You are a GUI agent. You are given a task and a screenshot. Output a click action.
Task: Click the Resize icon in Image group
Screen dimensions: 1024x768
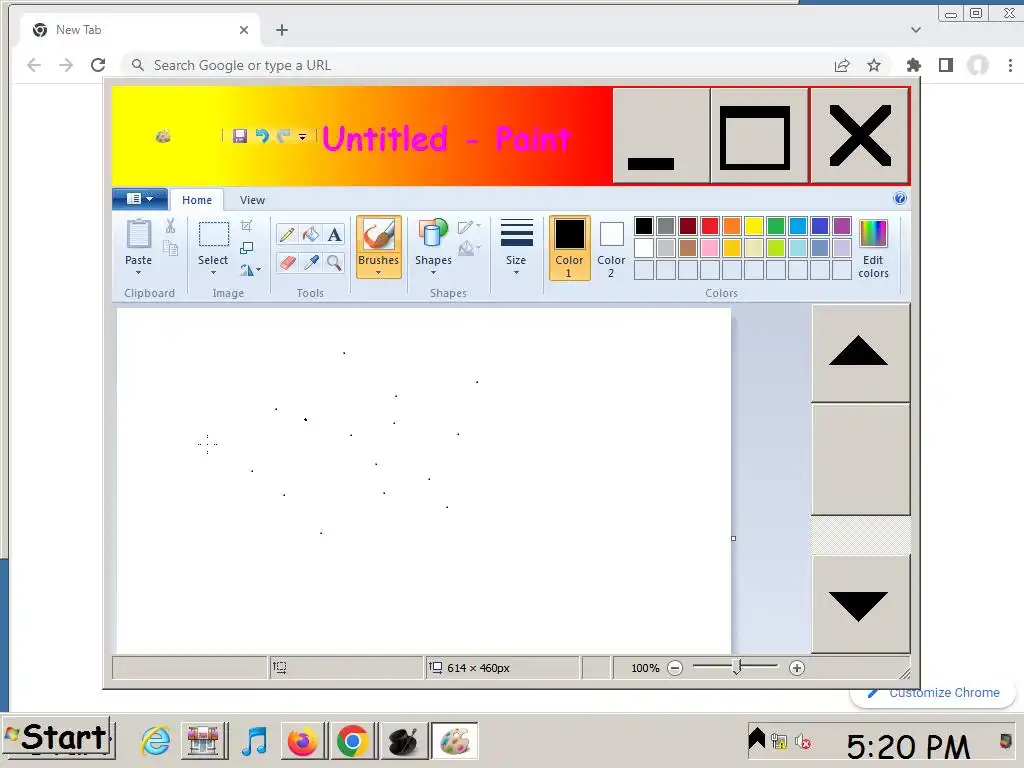click(x=246, y=248)
